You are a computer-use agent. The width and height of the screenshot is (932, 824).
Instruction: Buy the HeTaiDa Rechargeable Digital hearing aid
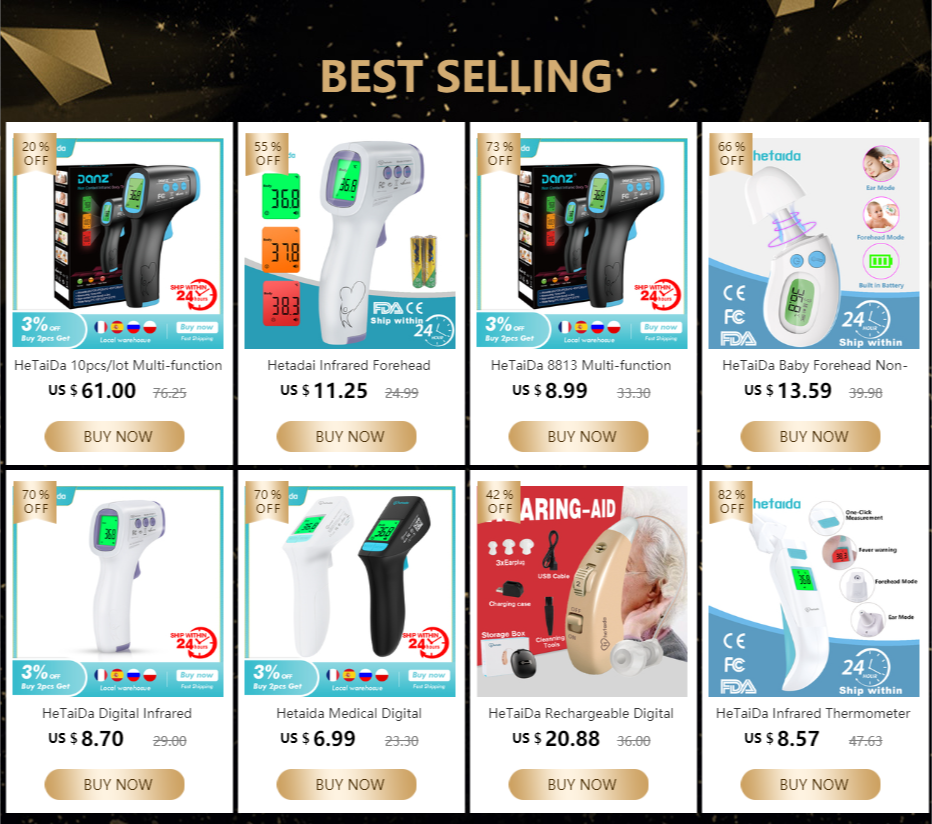coord(578,784)
